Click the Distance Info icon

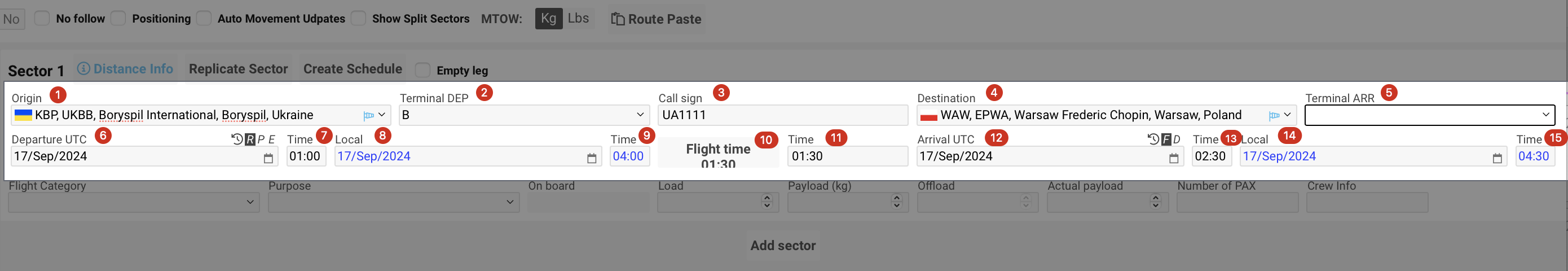coord(83,69)
